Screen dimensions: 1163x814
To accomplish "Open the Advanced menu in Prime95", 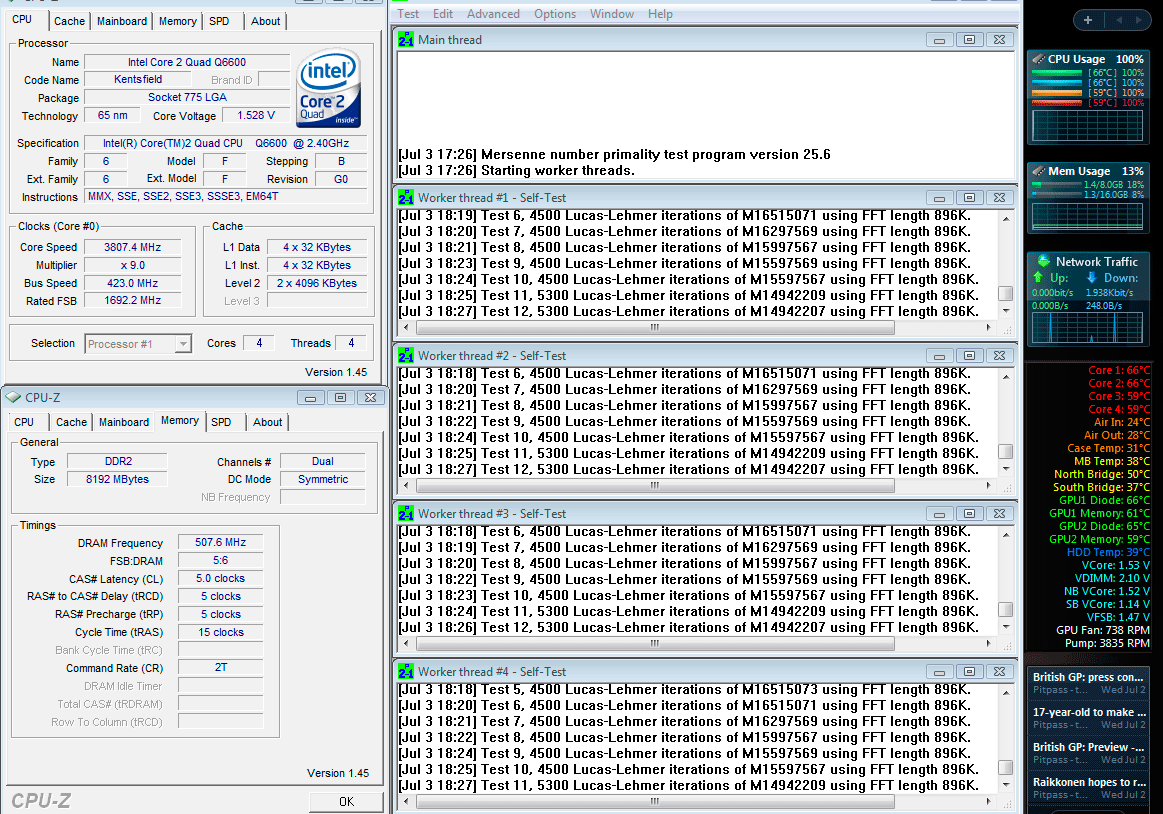I will tap(493, 14).
